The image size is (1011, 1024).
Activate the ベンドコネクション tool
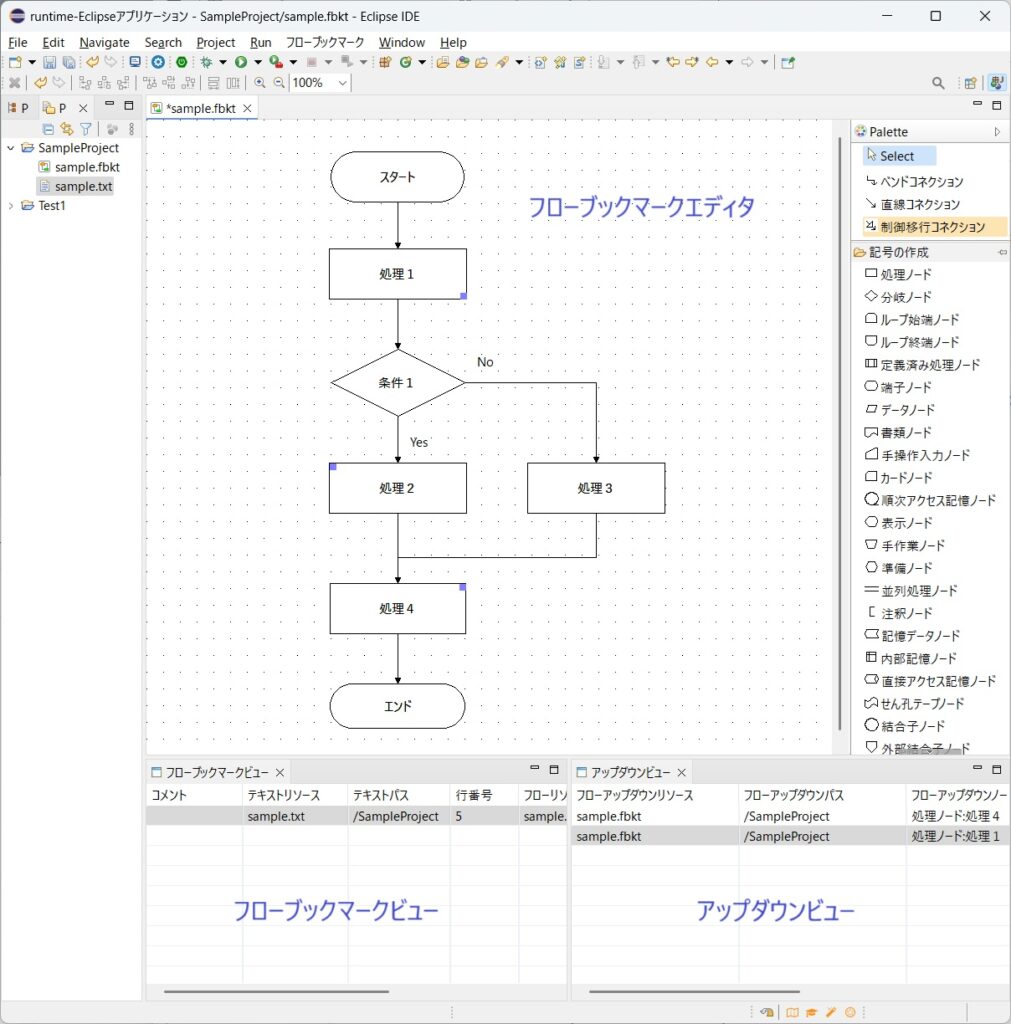pyautogui.click(x=921, y=182)
